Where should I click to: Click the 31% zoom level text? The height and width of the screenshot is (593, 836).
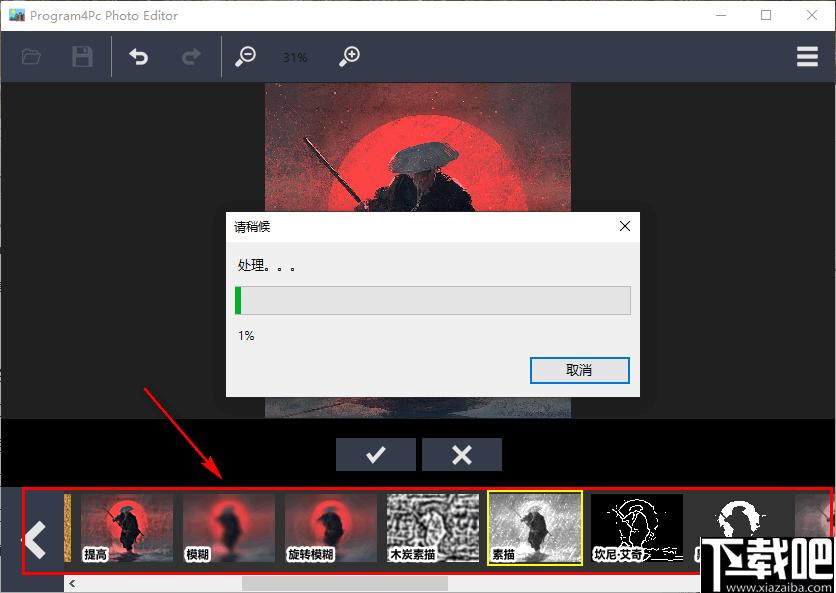coord(295,57)
